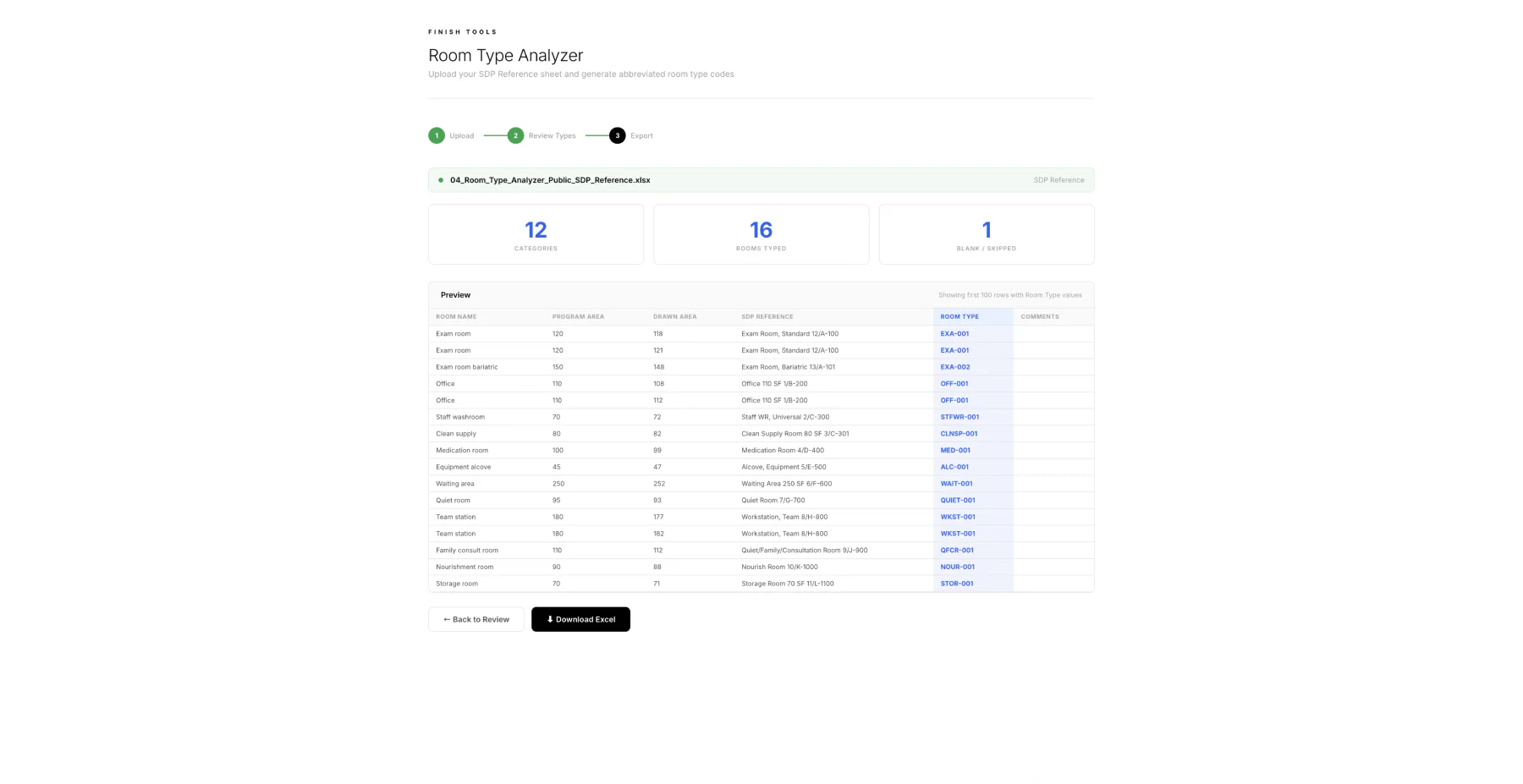Switch to the Upload step
Image resolution: width=1523 pixels, height=784 pixels.
461,135
